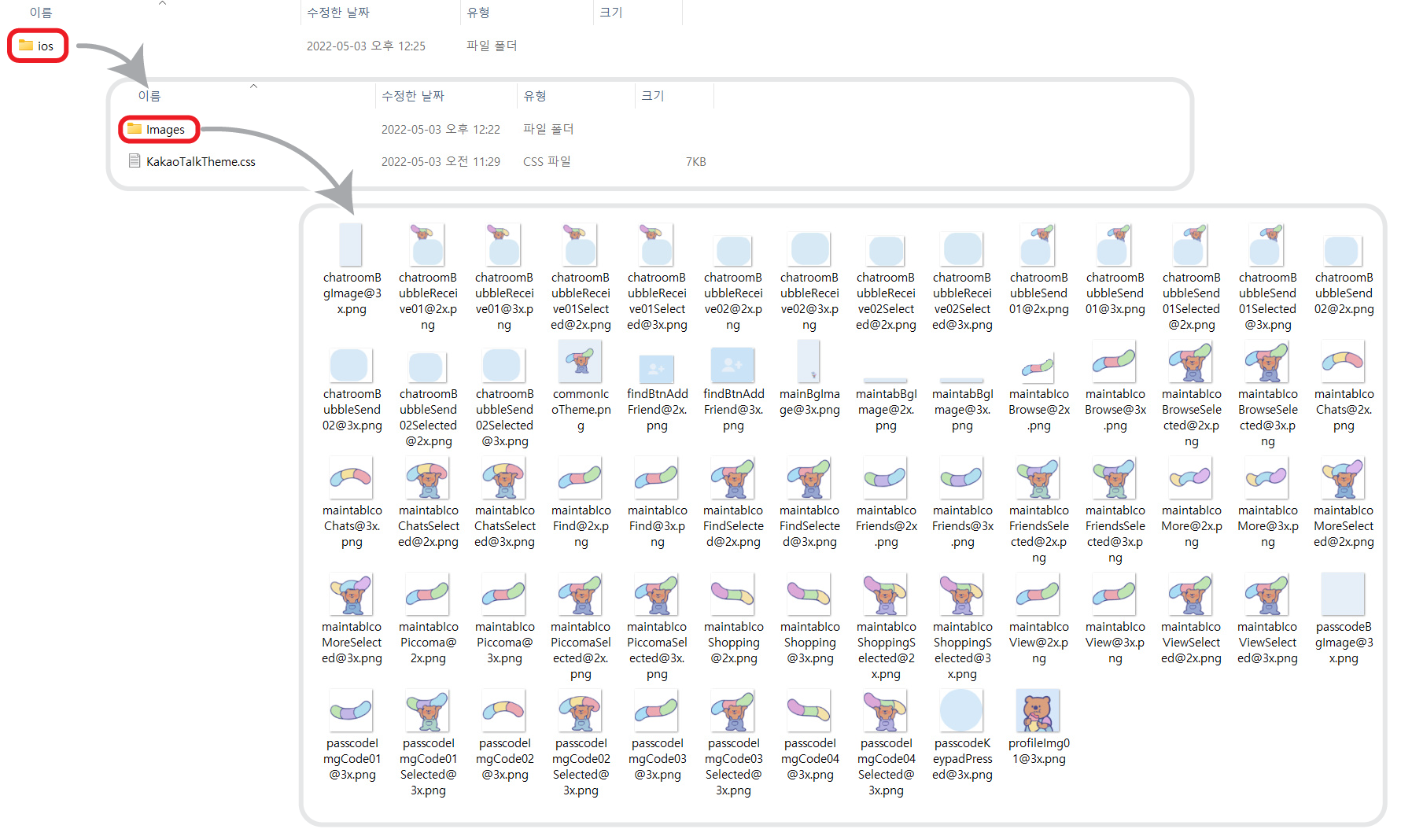Select maintabIcoFriends@2x.png file
Screen dimensions: 1401x840
coord(886,503)
